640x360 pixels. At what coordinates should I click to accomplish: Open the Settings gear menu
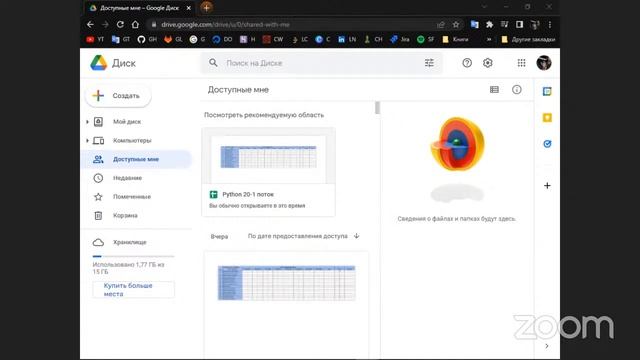488,63
